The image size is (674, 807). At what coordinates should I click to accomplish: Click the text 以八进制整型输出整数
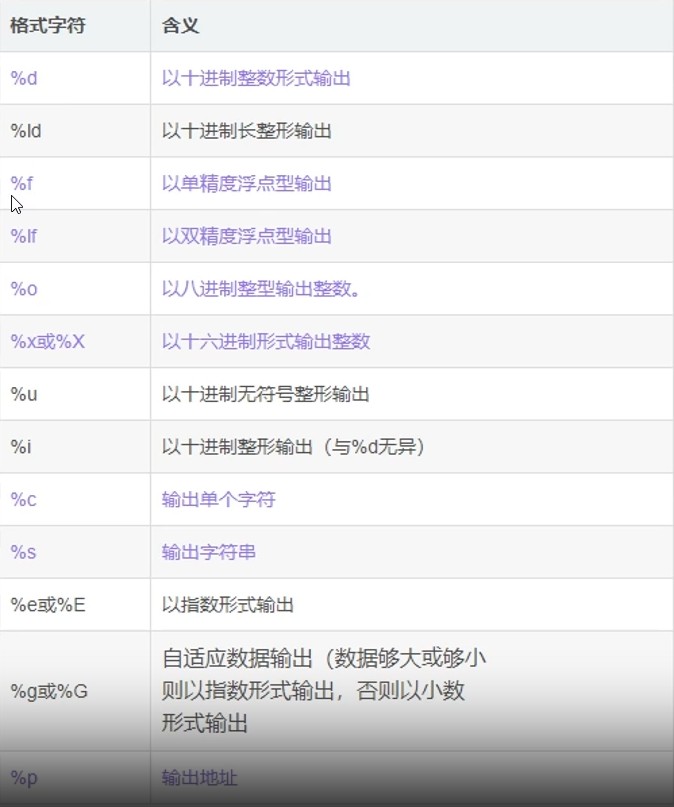tap(261, 289)
